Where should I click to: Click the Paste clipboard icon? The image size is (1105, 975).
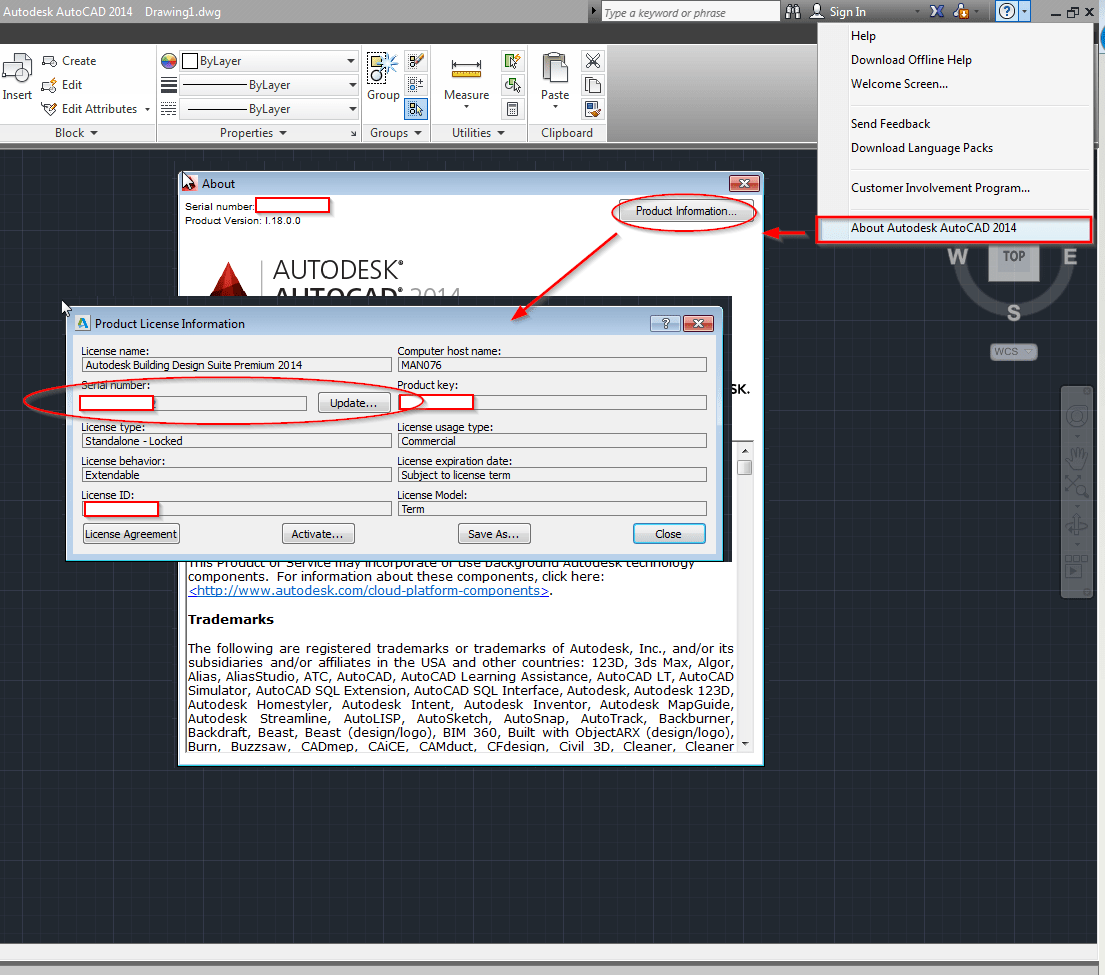tap(555, 68)
